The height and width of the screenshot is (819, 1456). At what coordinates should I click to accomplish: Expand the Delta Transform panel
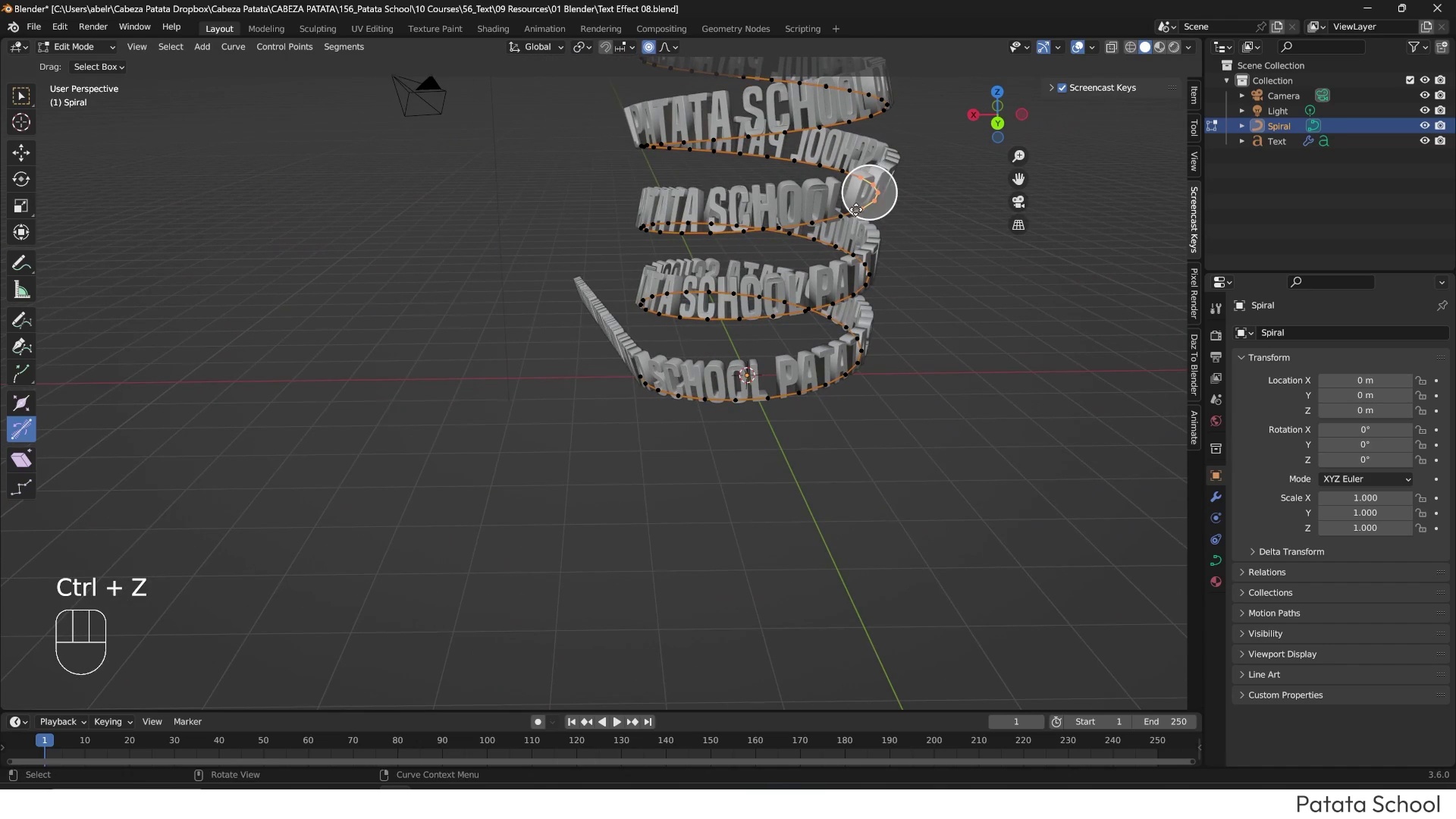[x=1291, y=552]
